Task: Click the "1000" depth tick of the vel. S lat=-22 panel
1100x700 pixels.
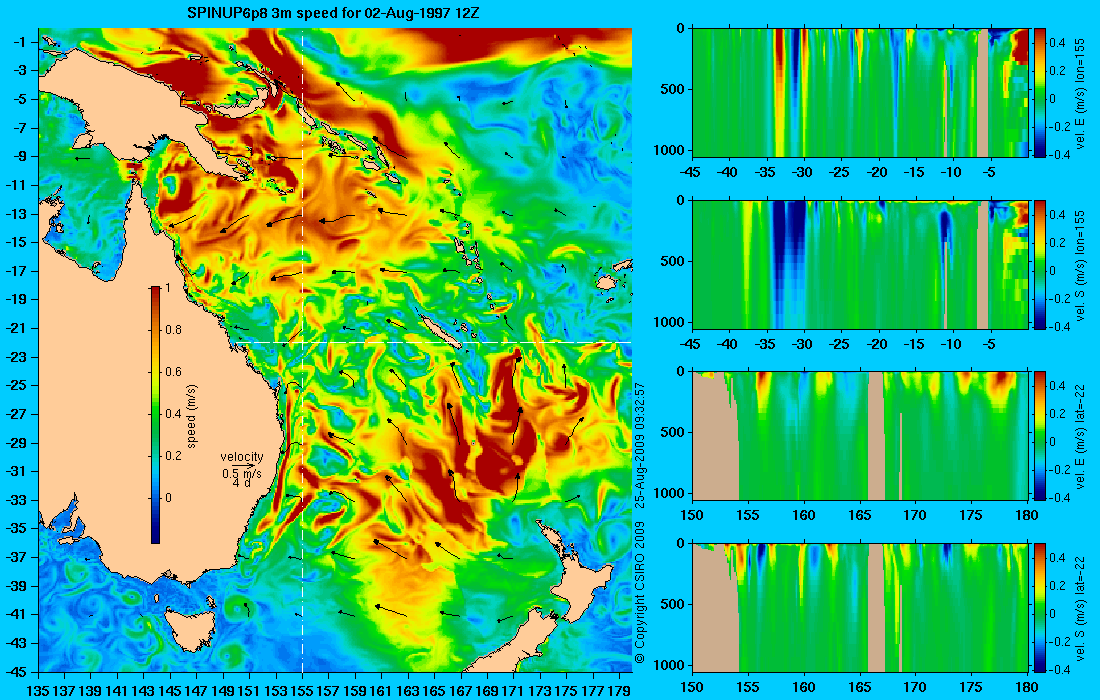Action: [670, 665]
